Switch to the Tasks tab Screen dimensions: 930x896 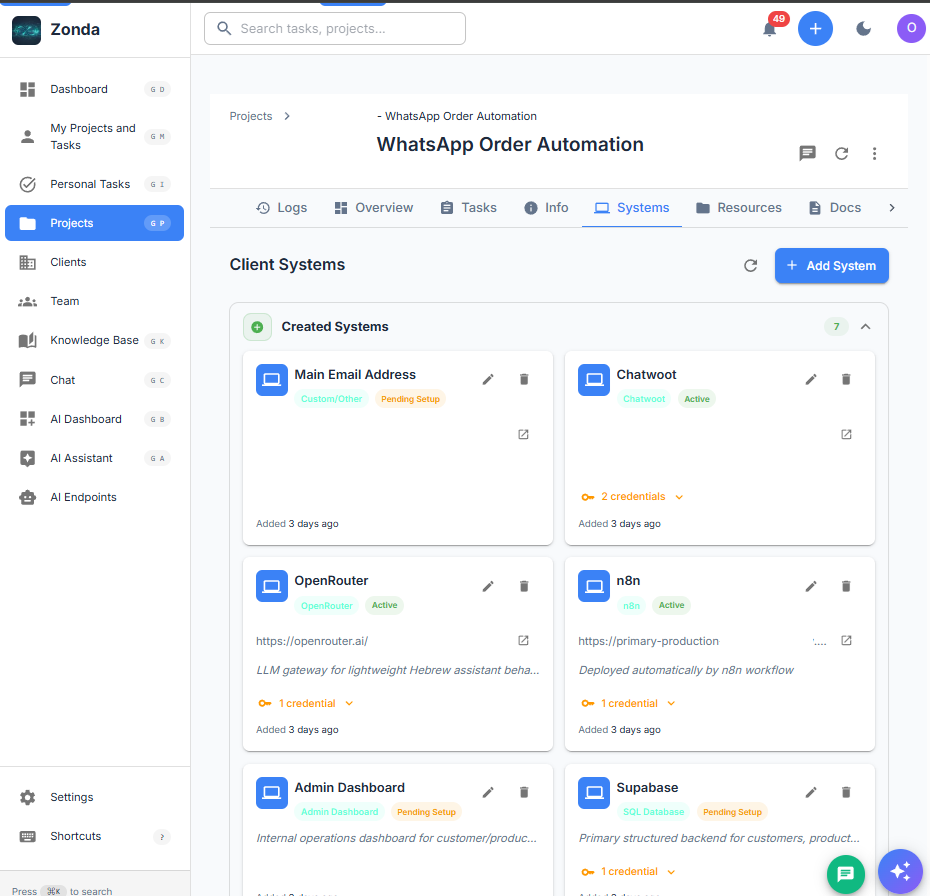point(469,208)
